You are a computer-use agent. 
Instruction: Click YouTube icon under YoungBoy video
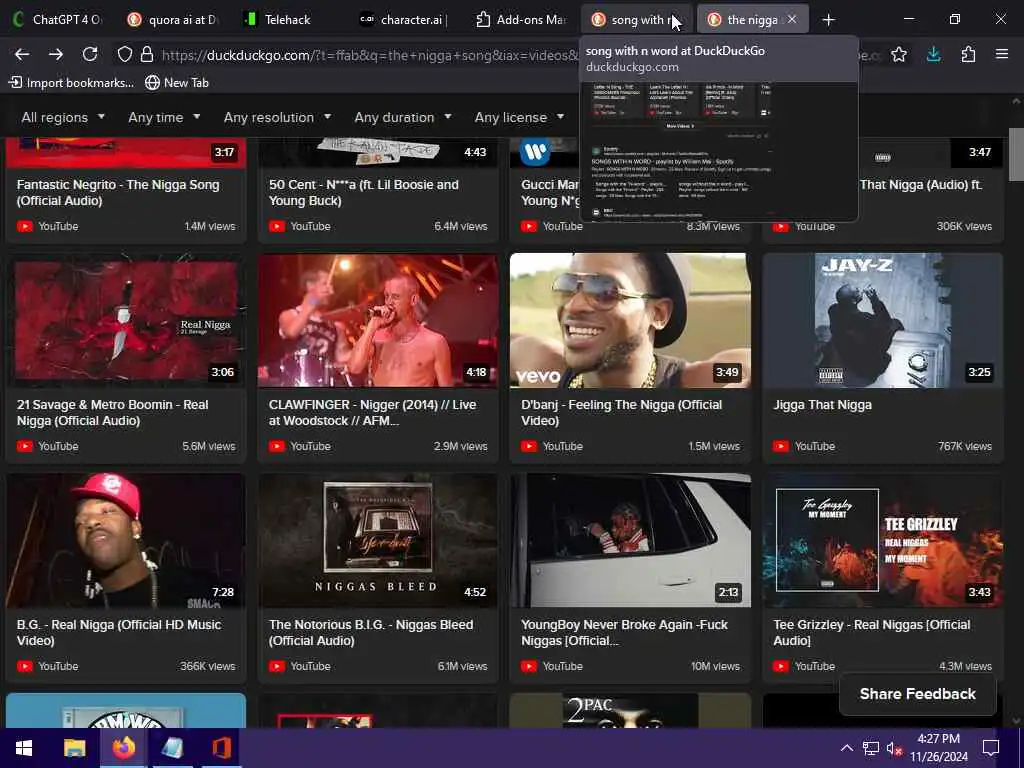tap(529, 666)
